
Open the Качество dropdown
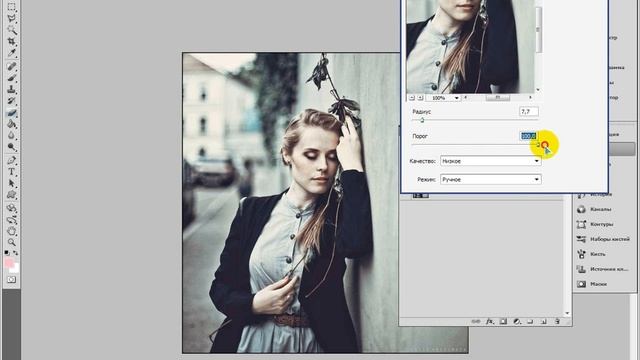[491, 161]
